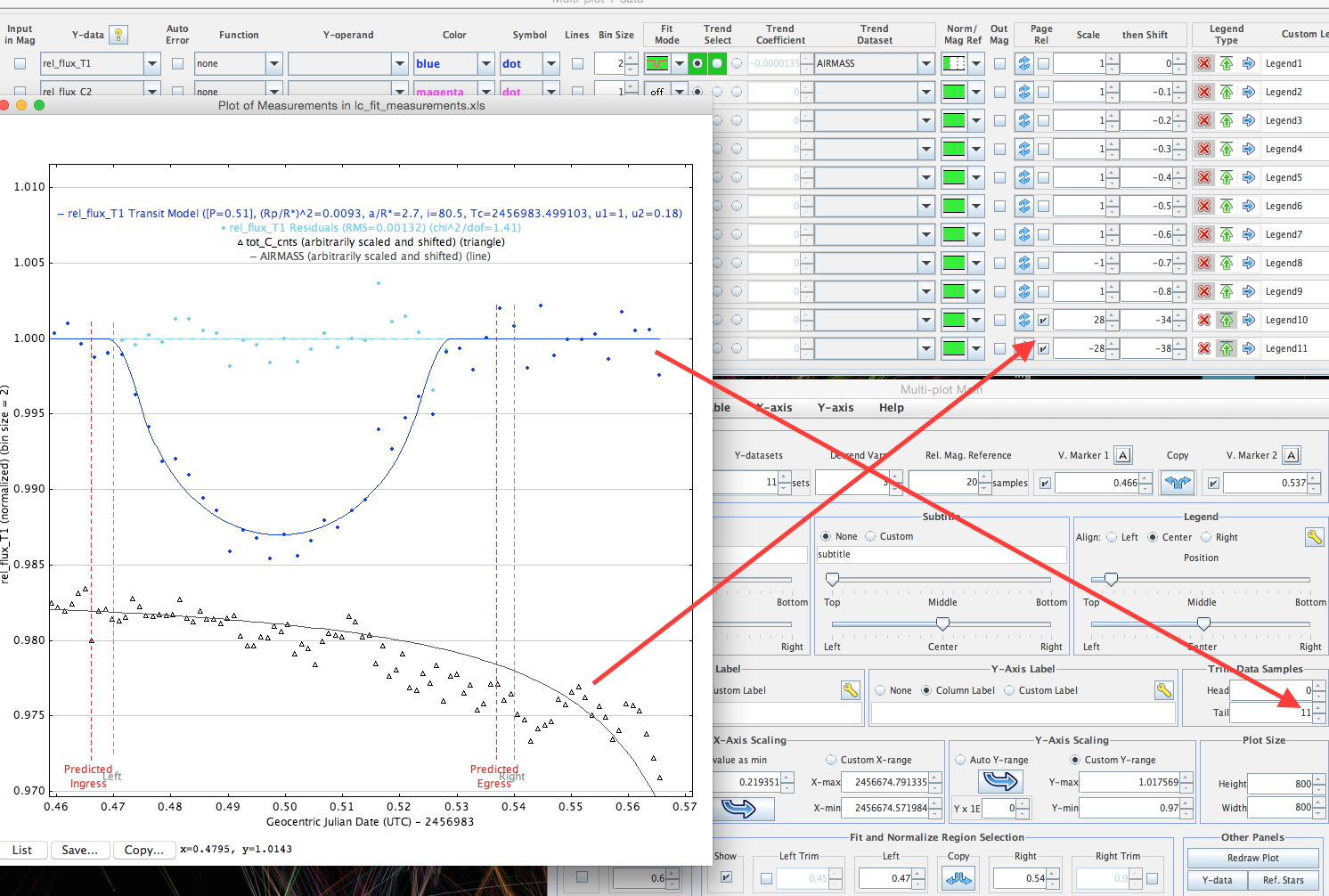Disable the V. Marker 2 checkbox
This screenshot has width=1329, height=896.
tap(1213, 483)
